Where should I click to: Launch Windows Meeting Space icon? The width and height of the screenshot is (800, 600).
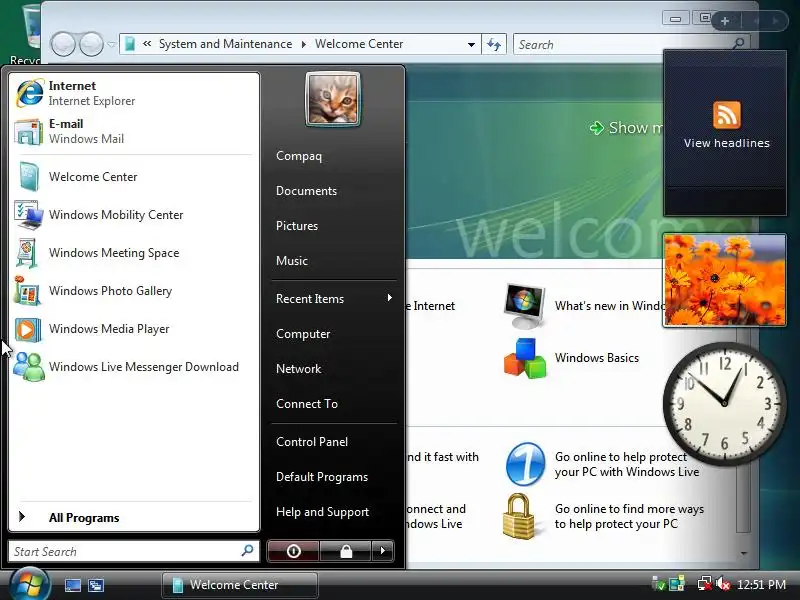click(x=28, y=253)
